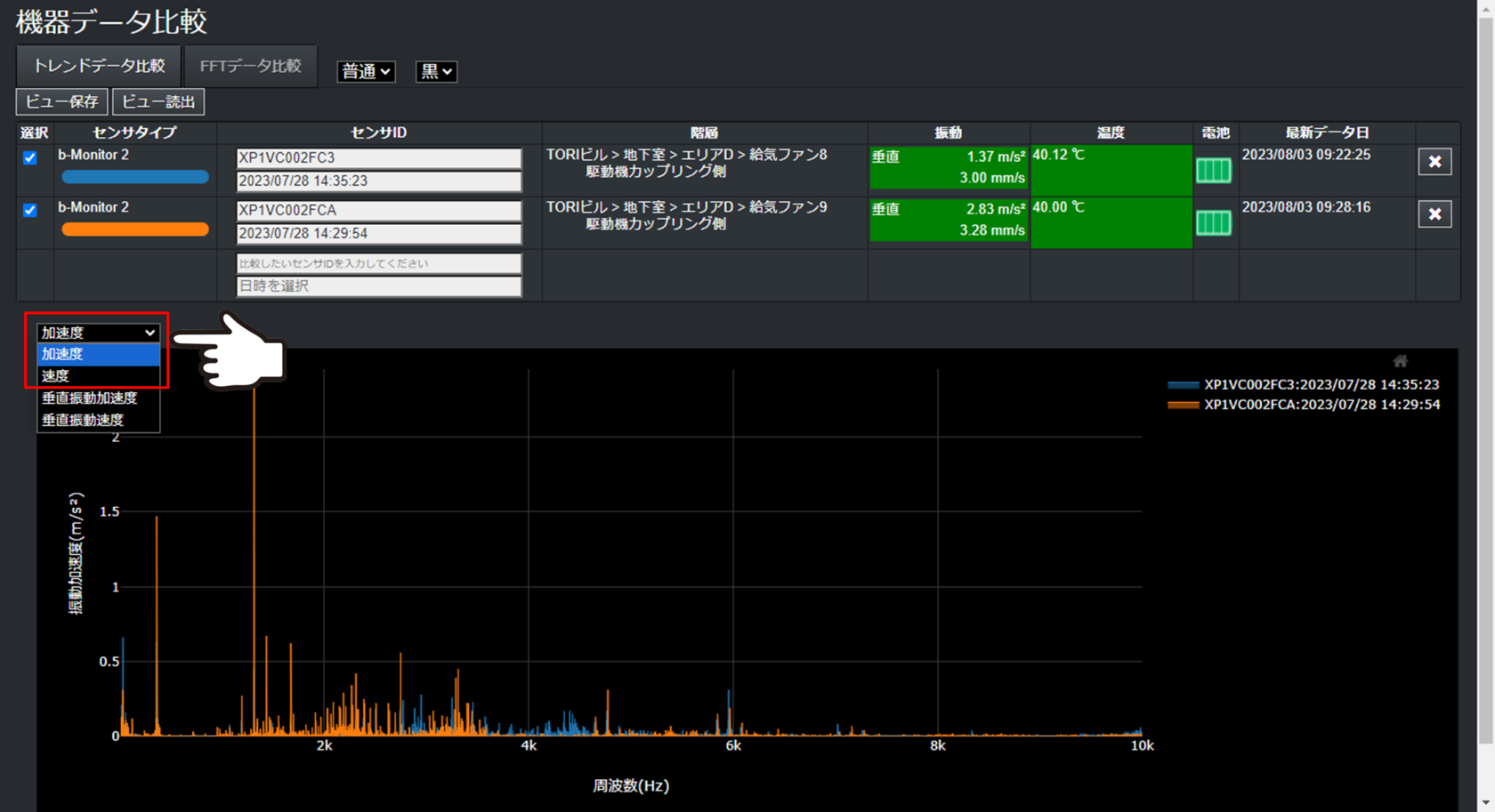This screenshot has width=1495, height=812.
Task: Open the 普通 dropdown
Action: coord(366,71)
